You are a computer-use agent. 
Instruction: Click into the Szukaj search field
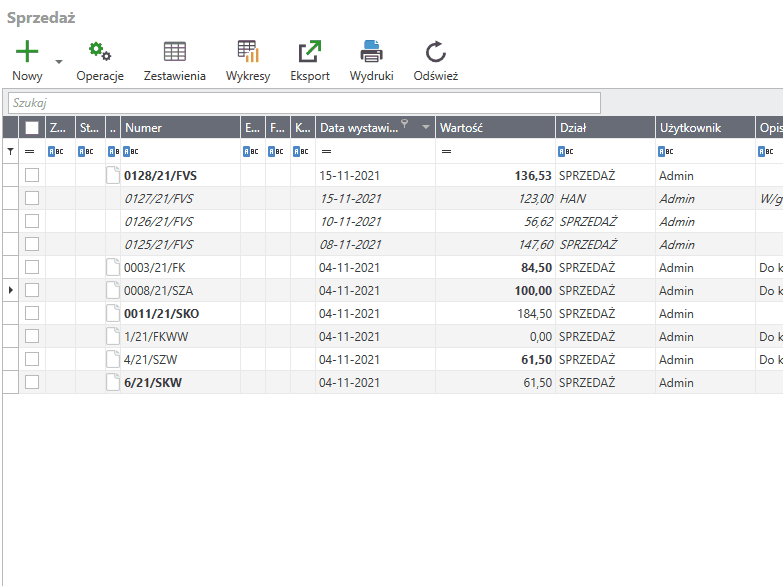point(304,103)
